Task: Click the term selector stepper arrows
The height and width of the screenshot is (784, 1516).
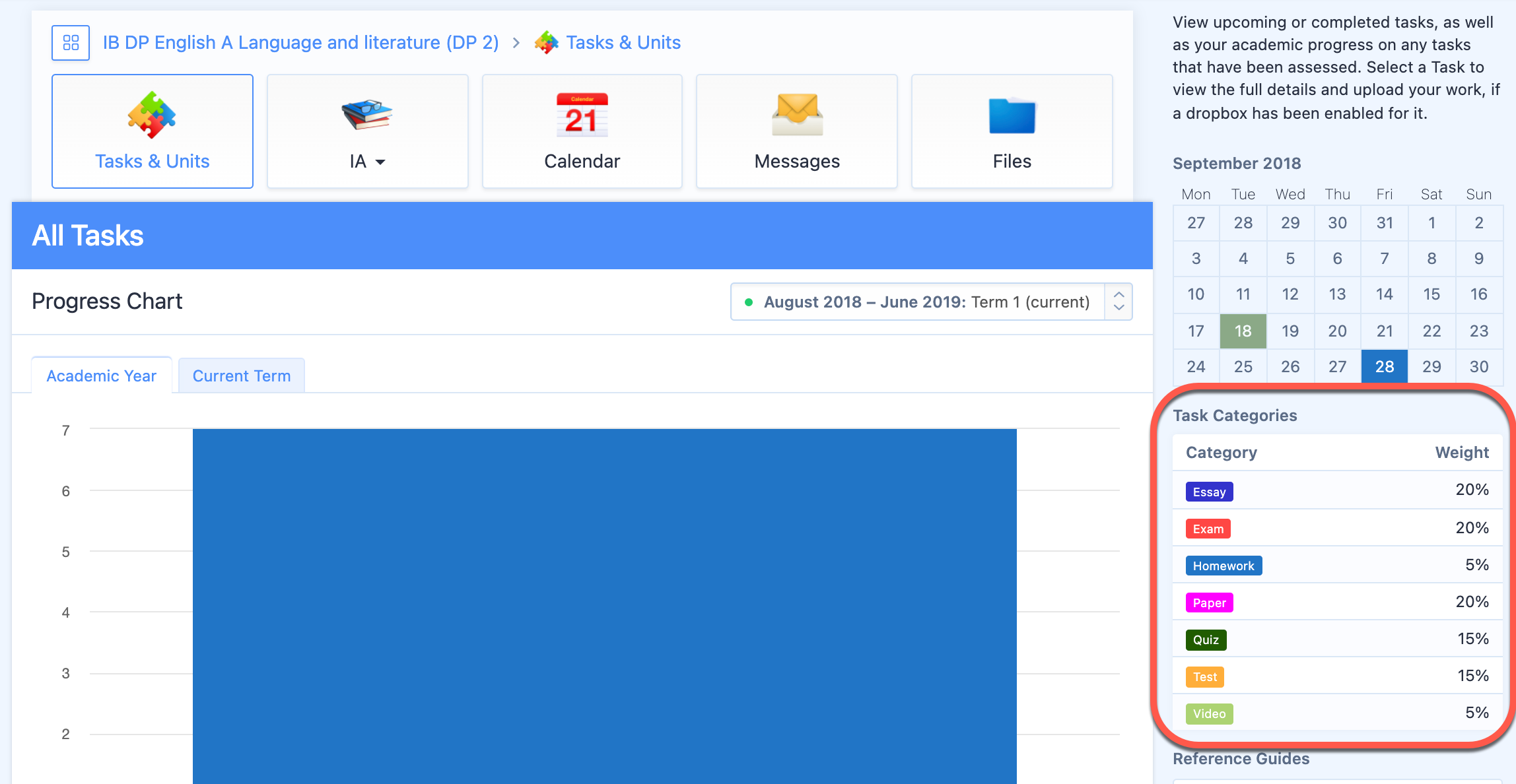Action: 1119,302
